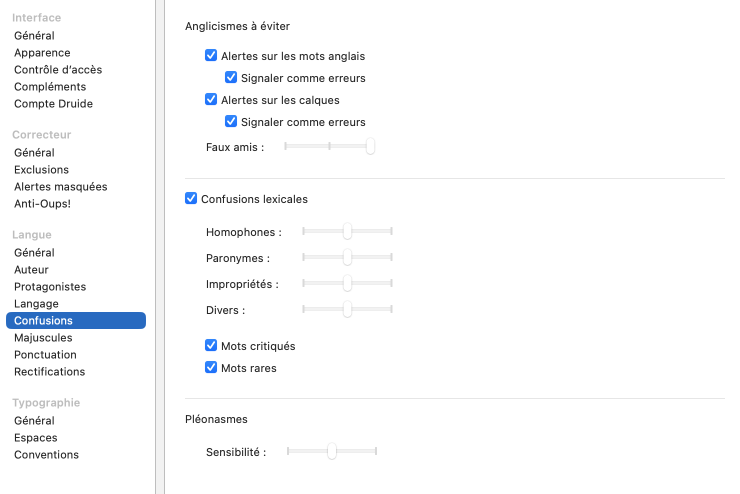This screenshot has height=494, width=740.
Task: Click the Pléonasmes Sensibilité slider handle
Action: click(332, 452)
